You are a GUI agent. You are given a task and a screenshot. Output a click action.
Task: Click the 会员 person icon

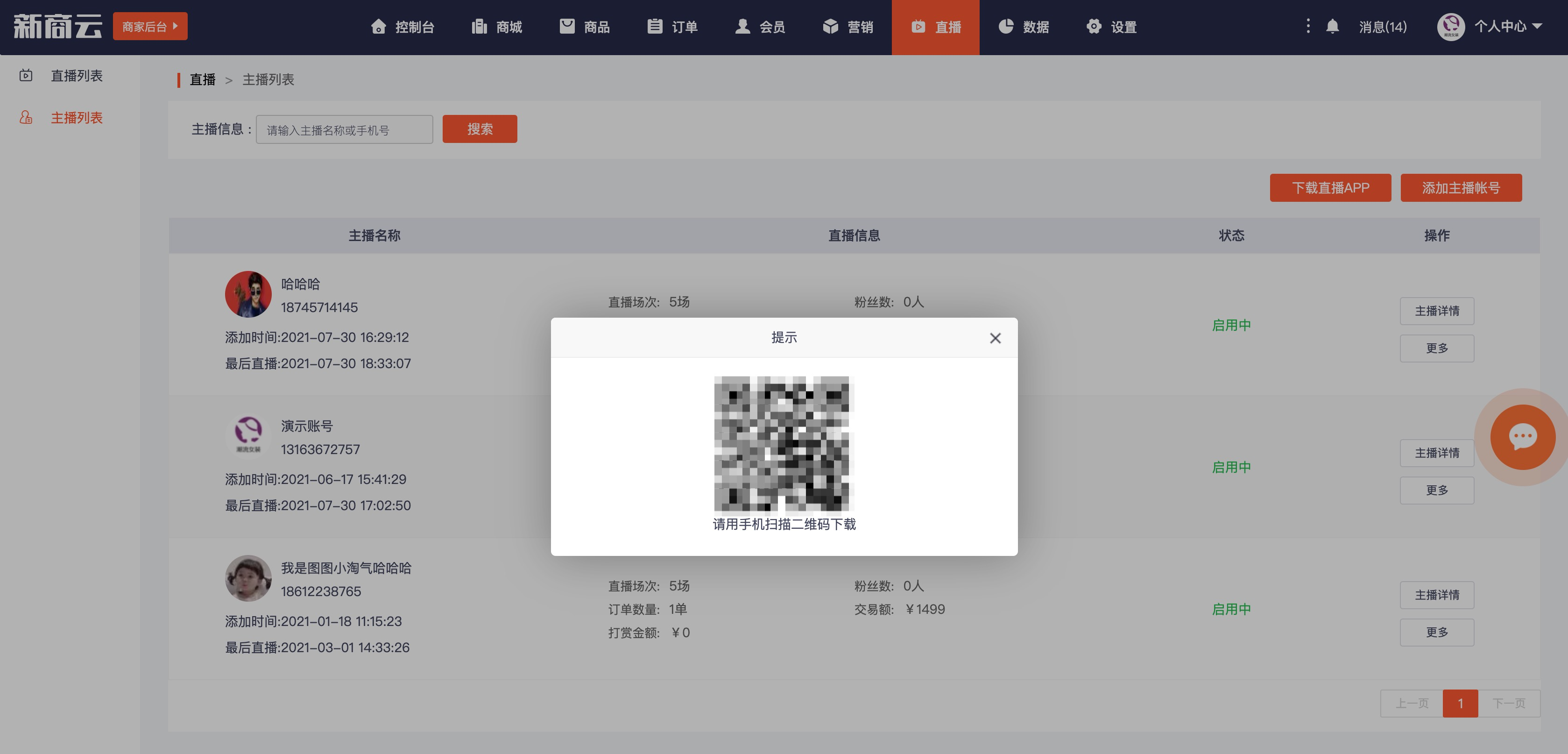click(x=742, y=27)
